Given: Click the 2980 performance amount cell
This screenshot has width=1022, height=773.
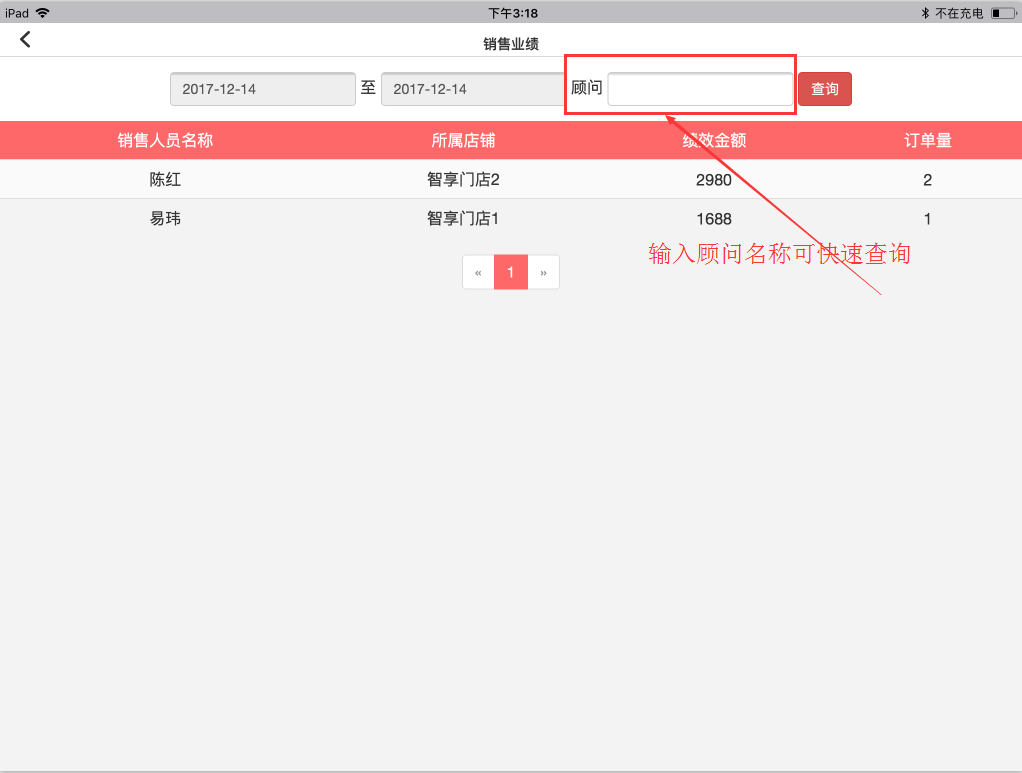Looking at the screenshot, I should 714,180.
